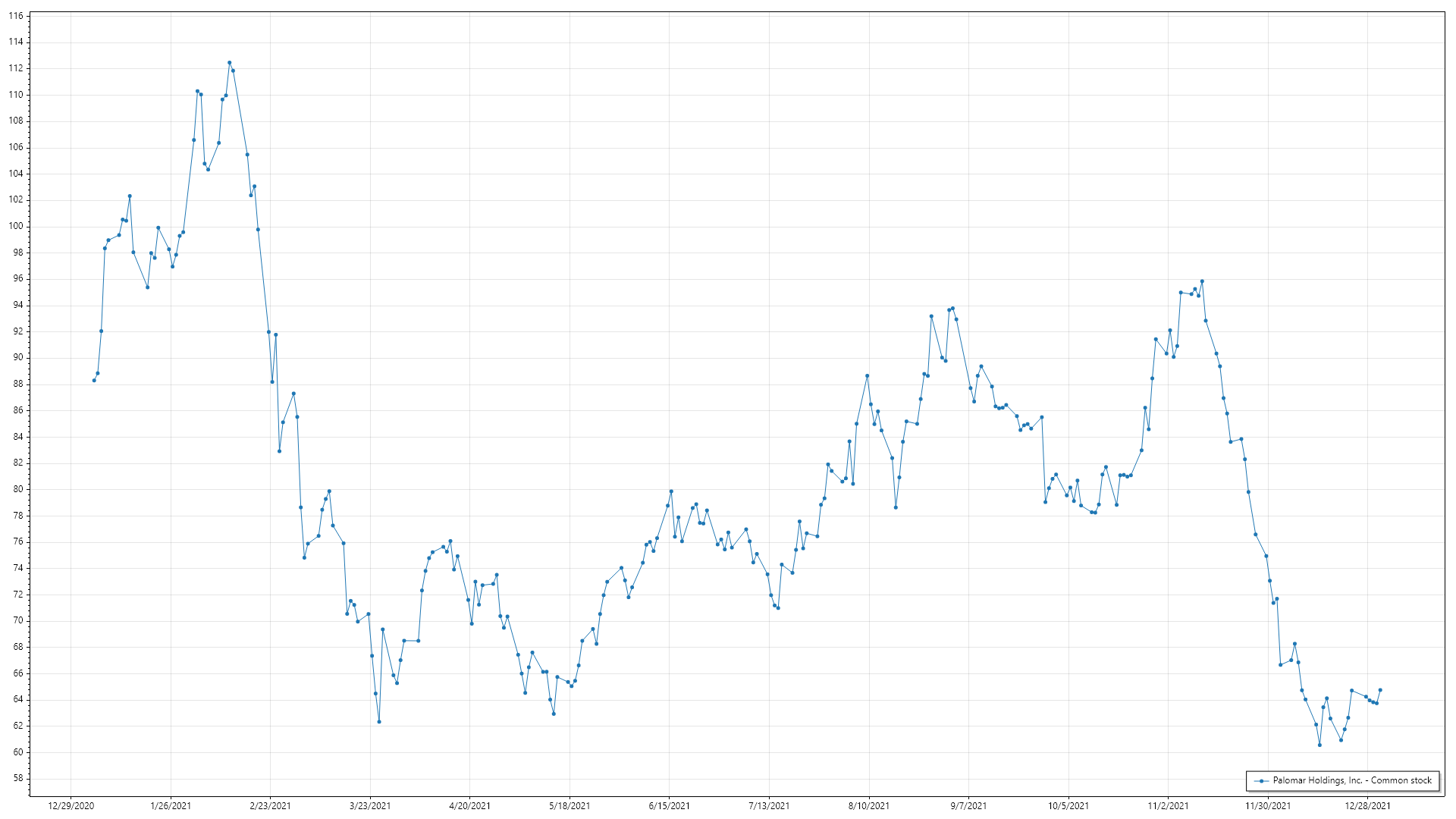The image size is (1456, 819).
Task: Click the 116 value on y-axis
Action: [x=16, y=16]
